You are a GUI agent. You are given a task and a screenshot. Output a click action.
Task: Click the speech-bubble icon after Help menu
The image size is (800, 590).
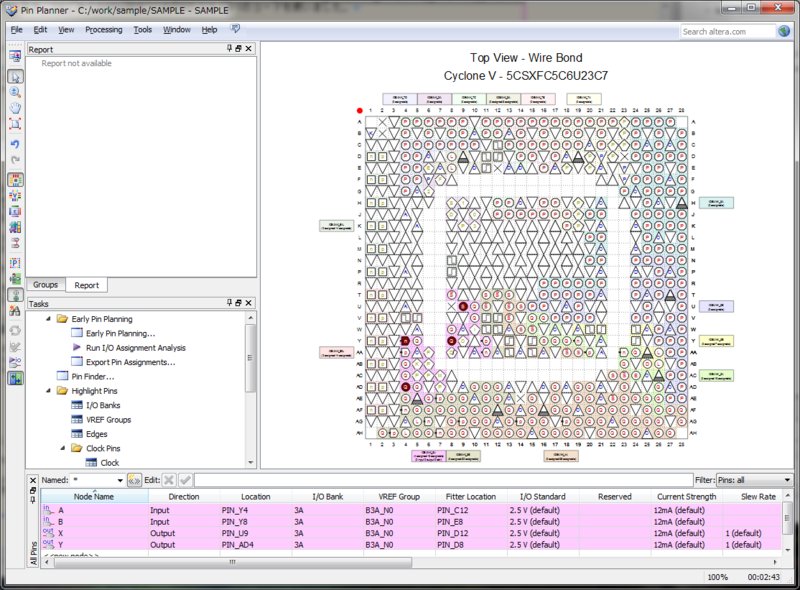(235, 29)
